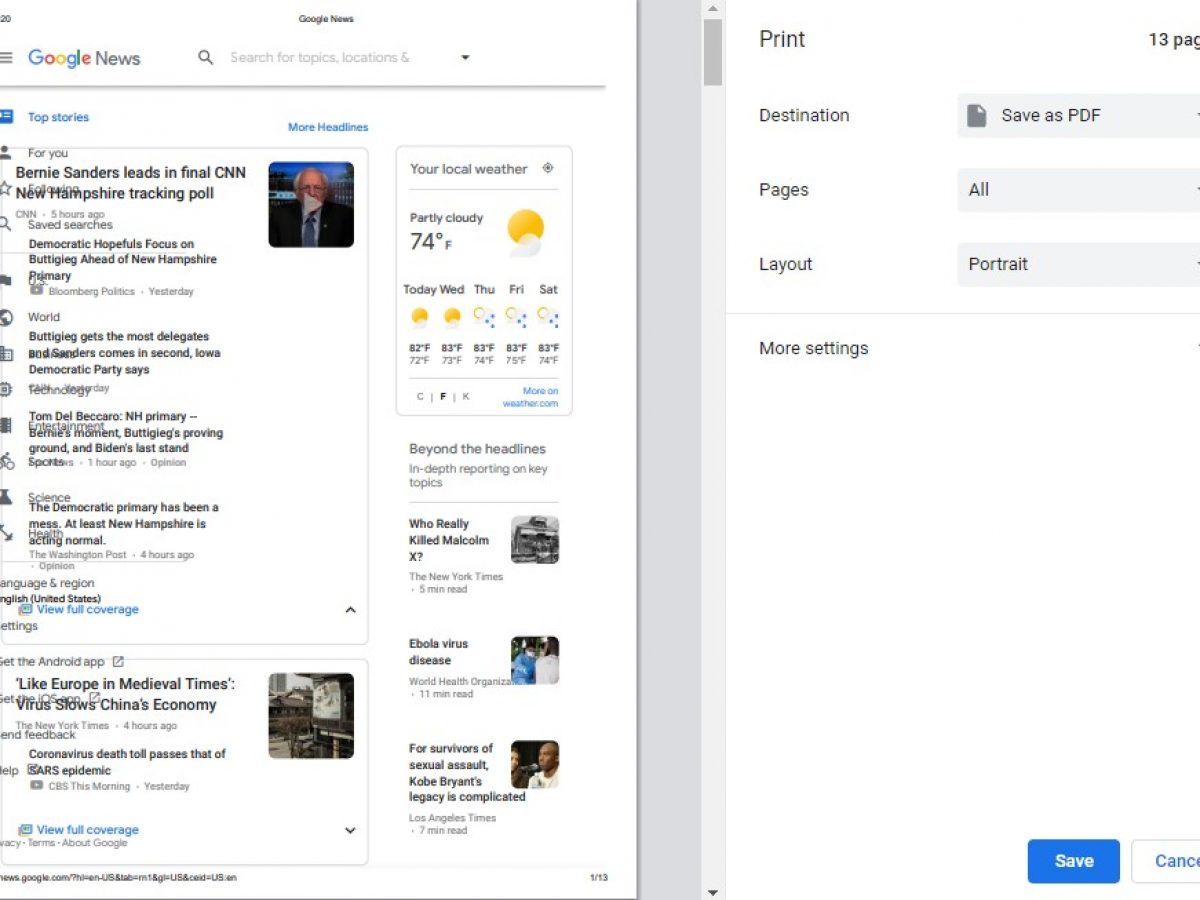
Task: Open the Layout Portrait dropdown
Action: tap(1079, 265)
